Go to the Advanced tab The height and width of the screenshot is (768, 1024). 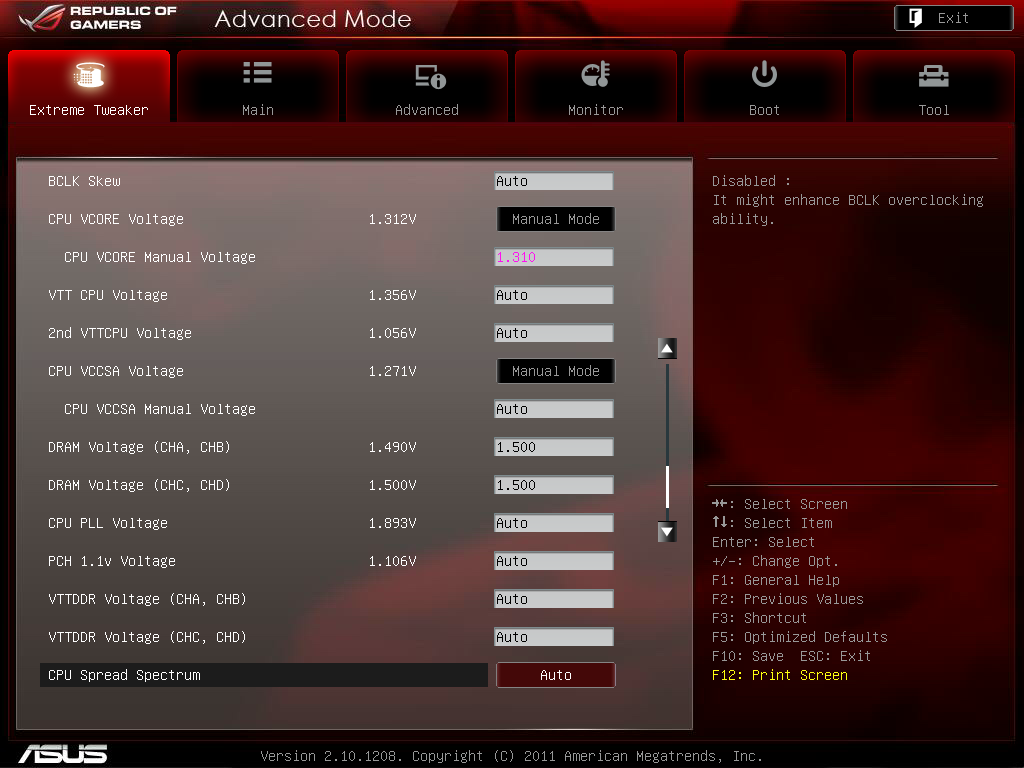pos(426,86)
